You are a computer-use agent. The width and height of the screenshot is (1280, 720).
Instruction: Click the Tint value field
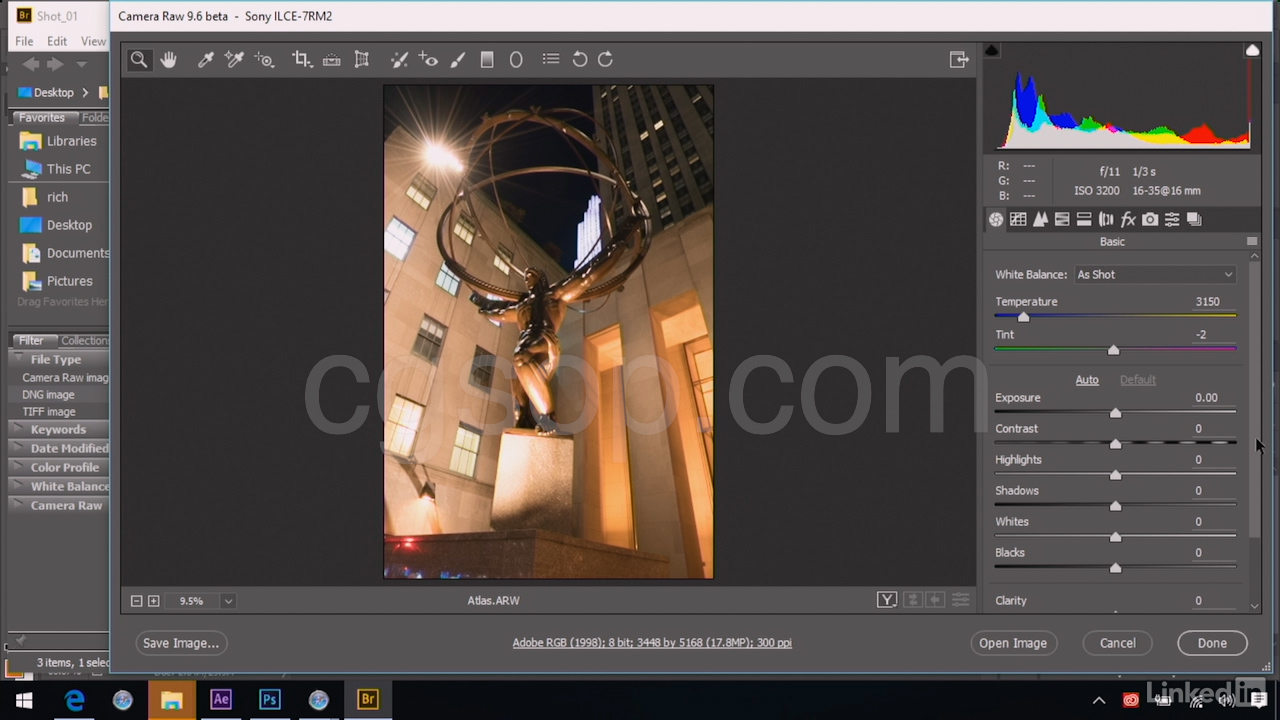tap(1201, 335)
